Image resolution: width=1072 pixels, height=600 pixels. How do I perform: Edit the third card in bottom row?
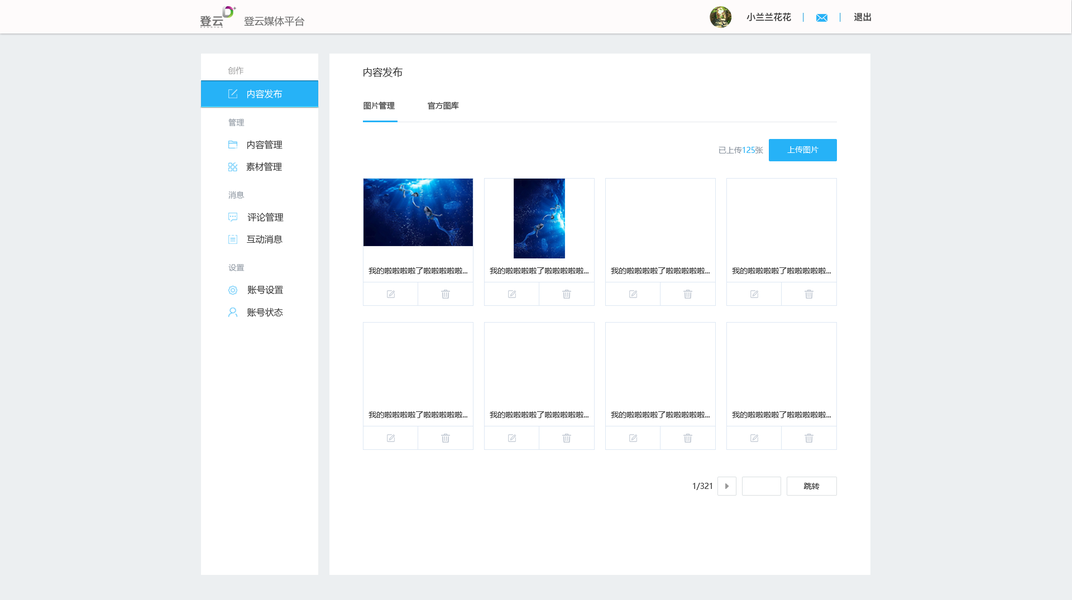(633, 438)
